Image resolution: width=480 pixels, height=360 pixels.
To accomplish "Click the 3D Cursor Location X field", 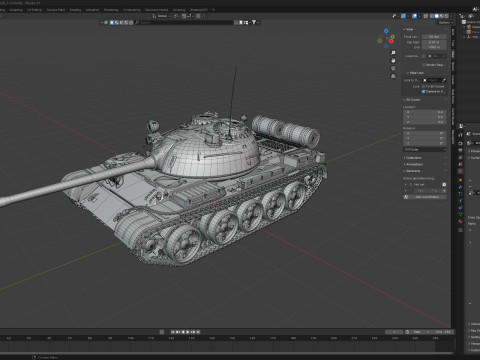I will pyautogui.click(x=425, y=112).
